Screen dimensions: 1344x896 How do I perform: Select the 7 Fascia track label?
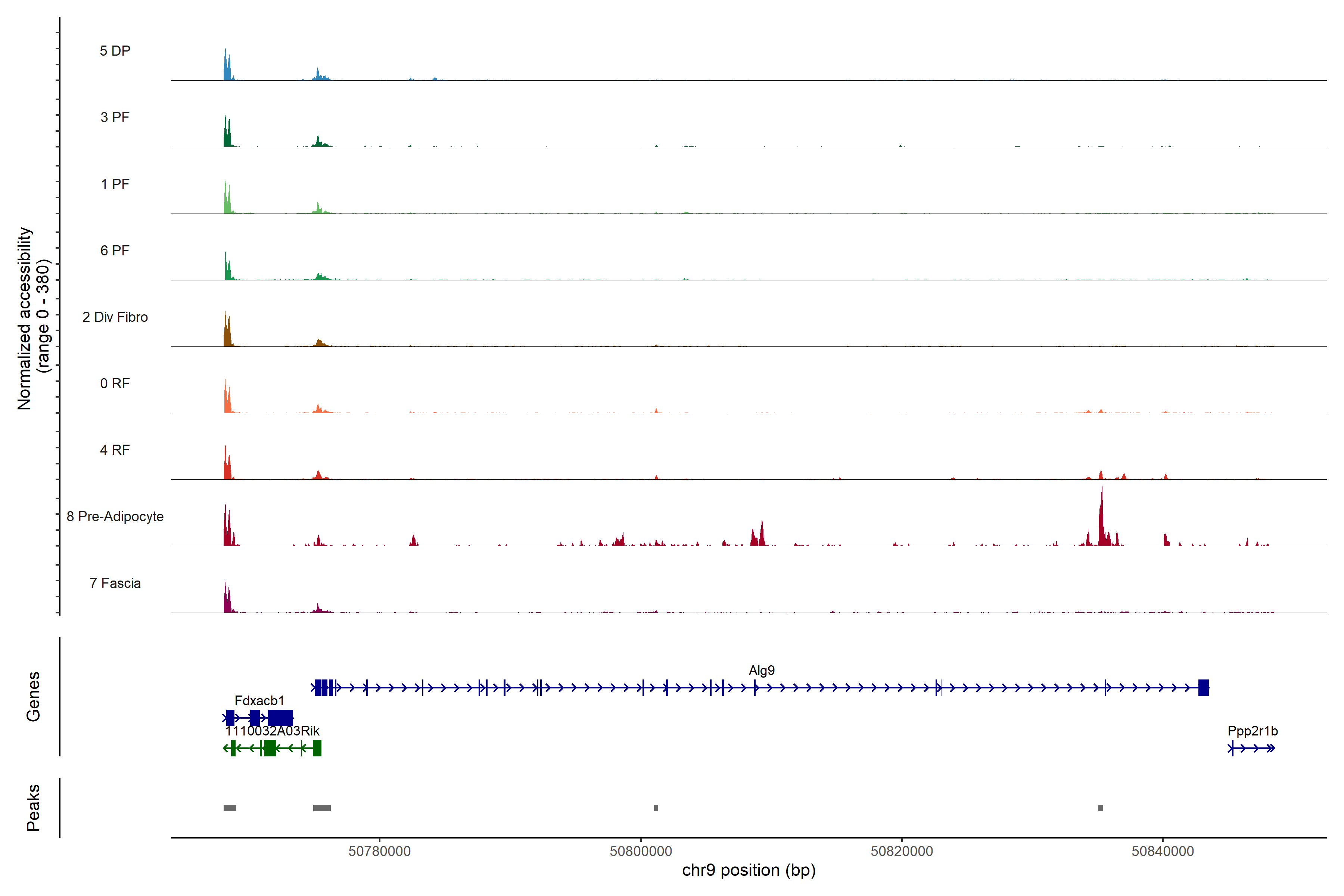point(115,584)
